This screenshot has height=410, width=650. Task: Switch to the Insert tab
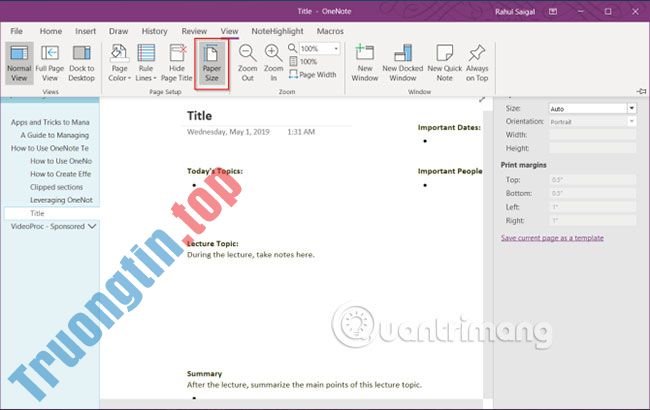[x=85, y=31]
